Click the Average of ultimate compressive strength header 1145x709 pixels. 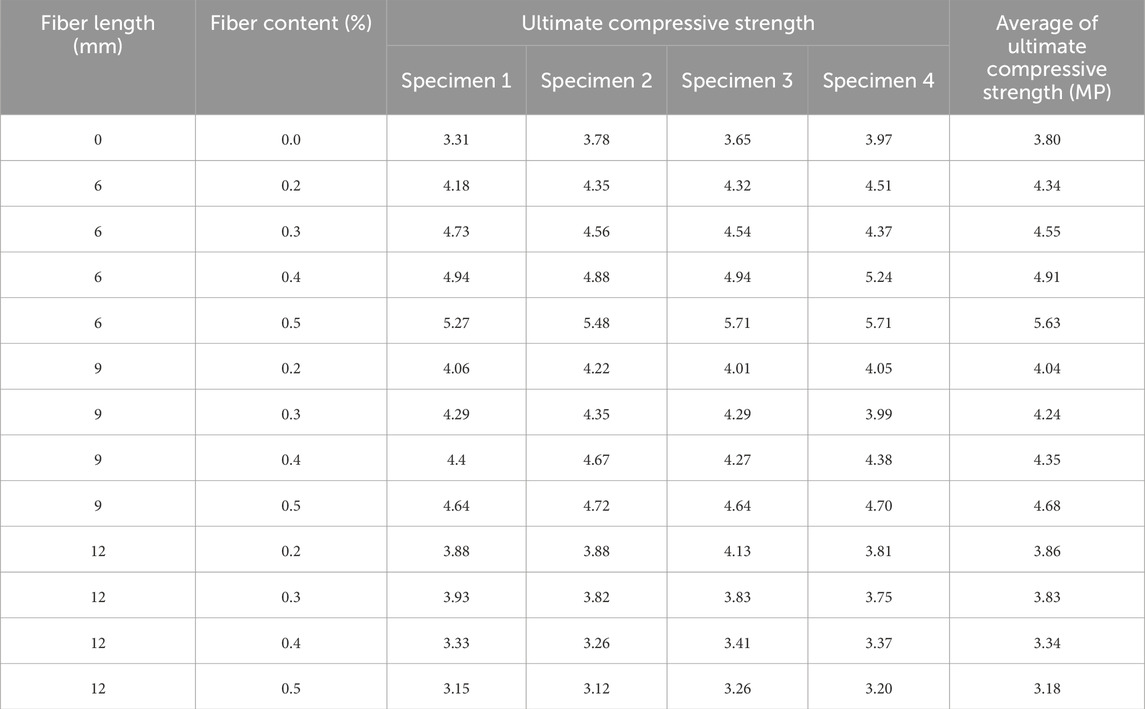[1046, 58]
